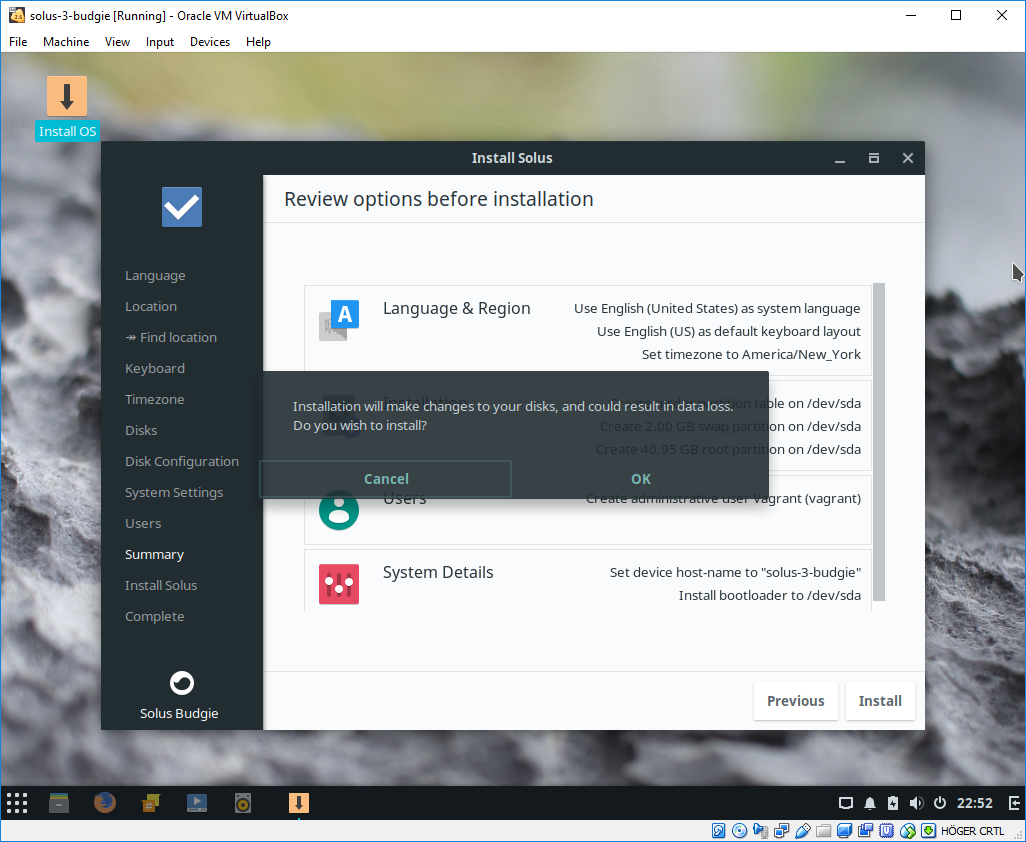Viewport: 1026px width, 842px height.
Task: Click the VirtualBox display status icon
Action: (x=844, y=831)
